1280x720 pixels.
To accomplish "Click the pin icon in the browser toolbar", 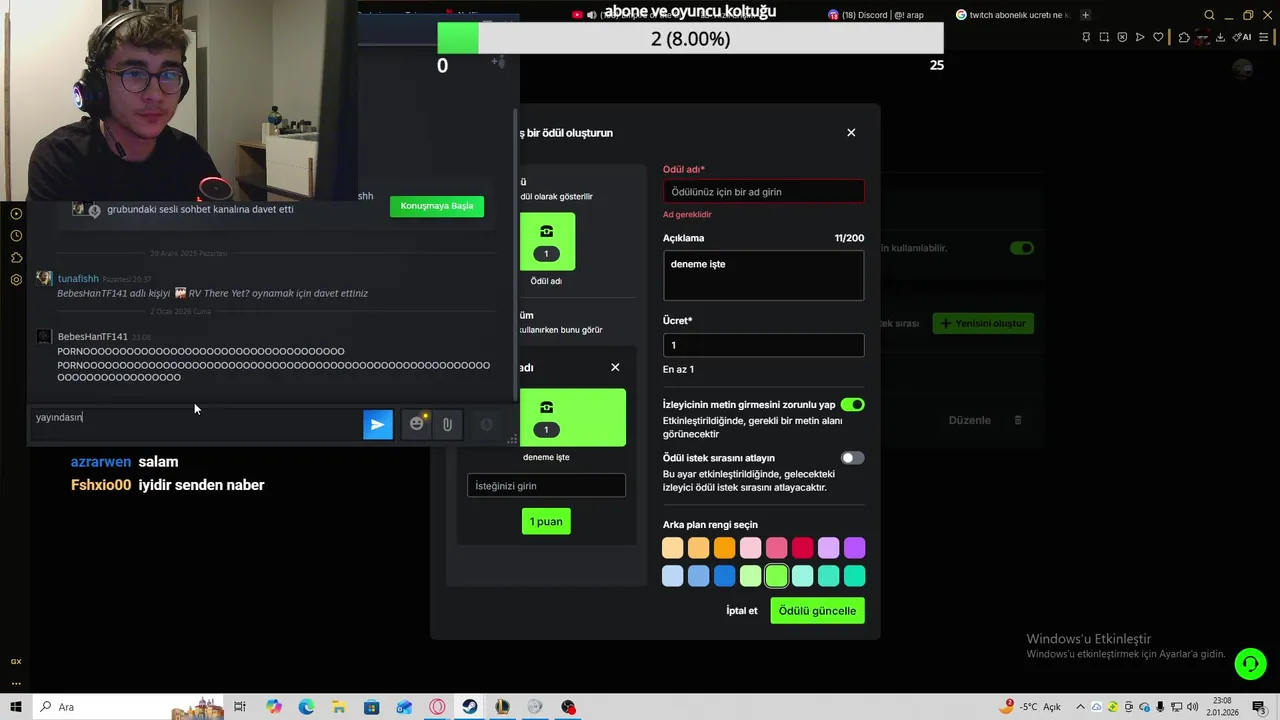I will click(1086, 38).
